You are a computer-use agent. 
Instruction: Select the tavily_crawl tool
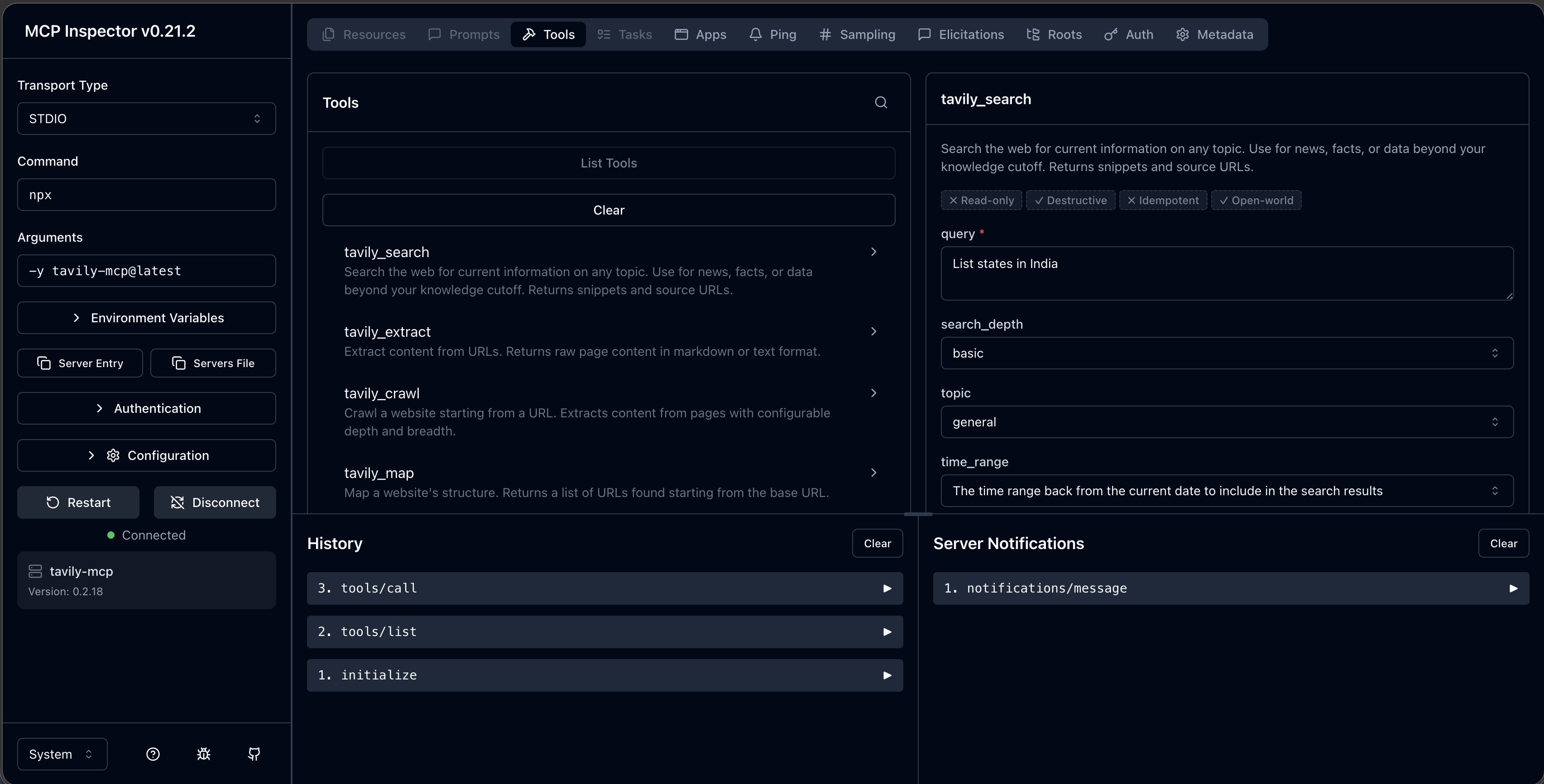pos(609,412)
